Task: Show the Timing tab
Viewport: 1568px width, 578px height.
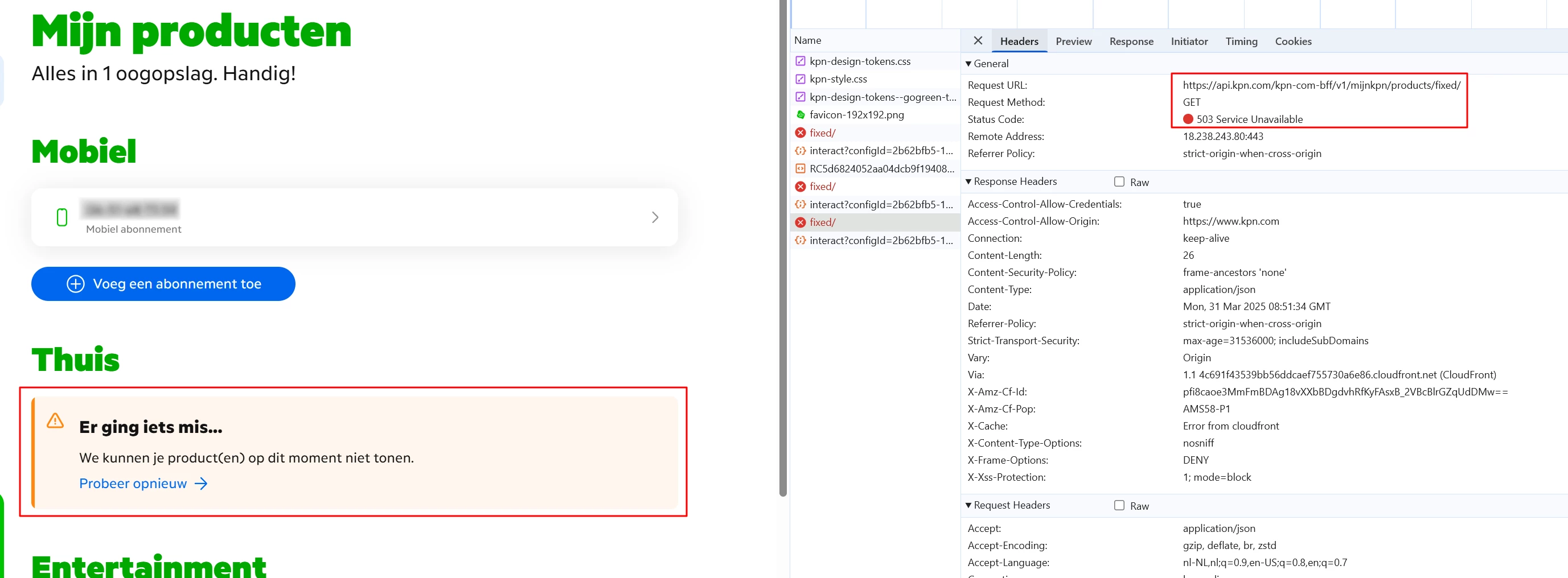Action: tap(1241, 42)
